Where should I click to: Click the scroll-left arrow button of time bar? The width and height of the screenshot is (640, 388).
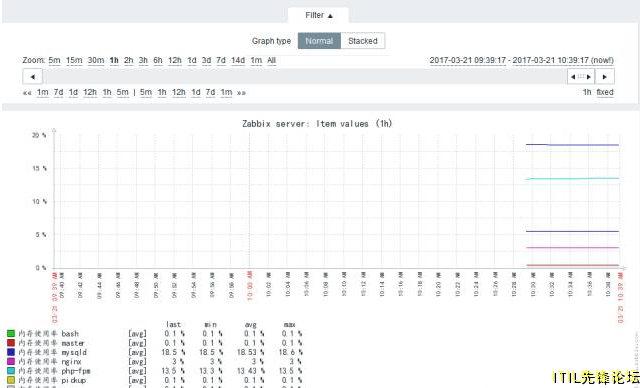point(33,77)
